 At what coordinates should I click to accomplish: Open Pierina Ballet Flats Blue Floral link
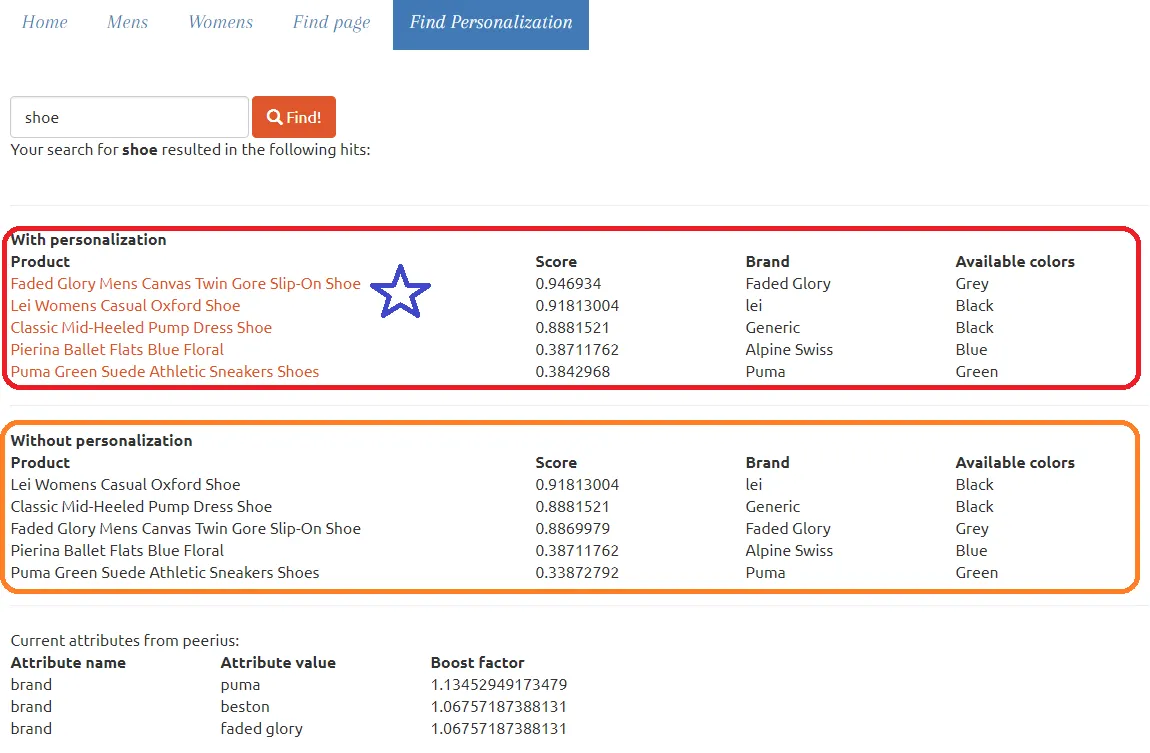coord(117,350)
